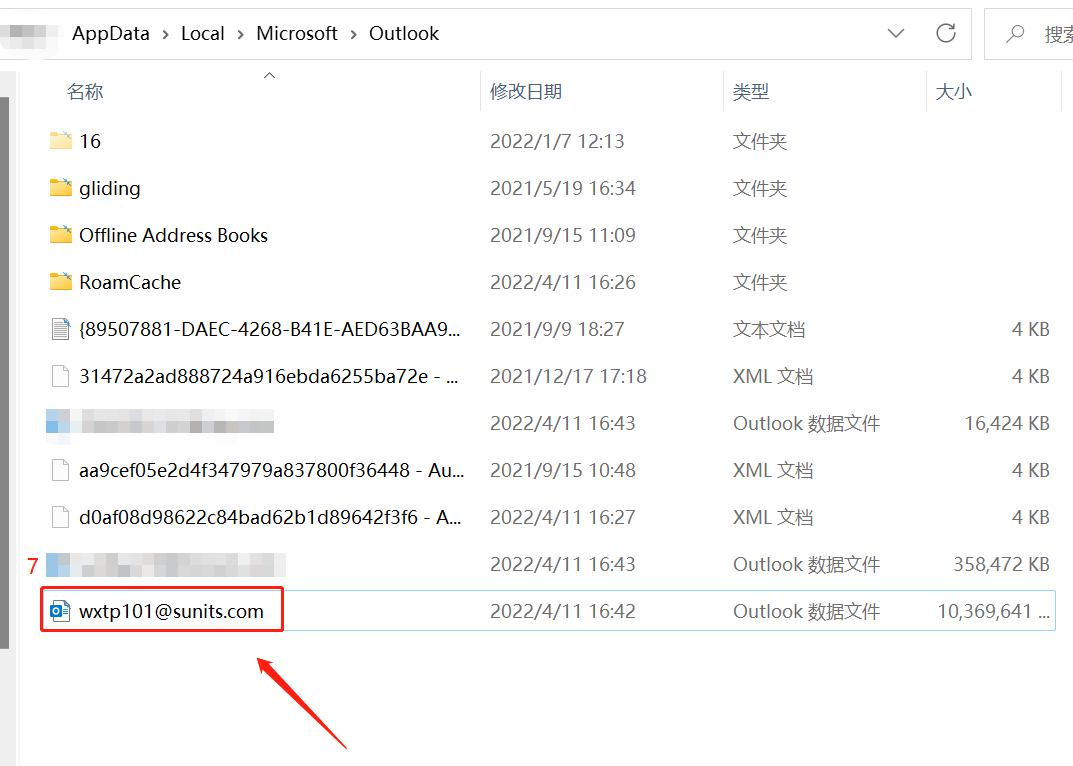Click Outlook in the breadcrumb path

coord(404,34)
